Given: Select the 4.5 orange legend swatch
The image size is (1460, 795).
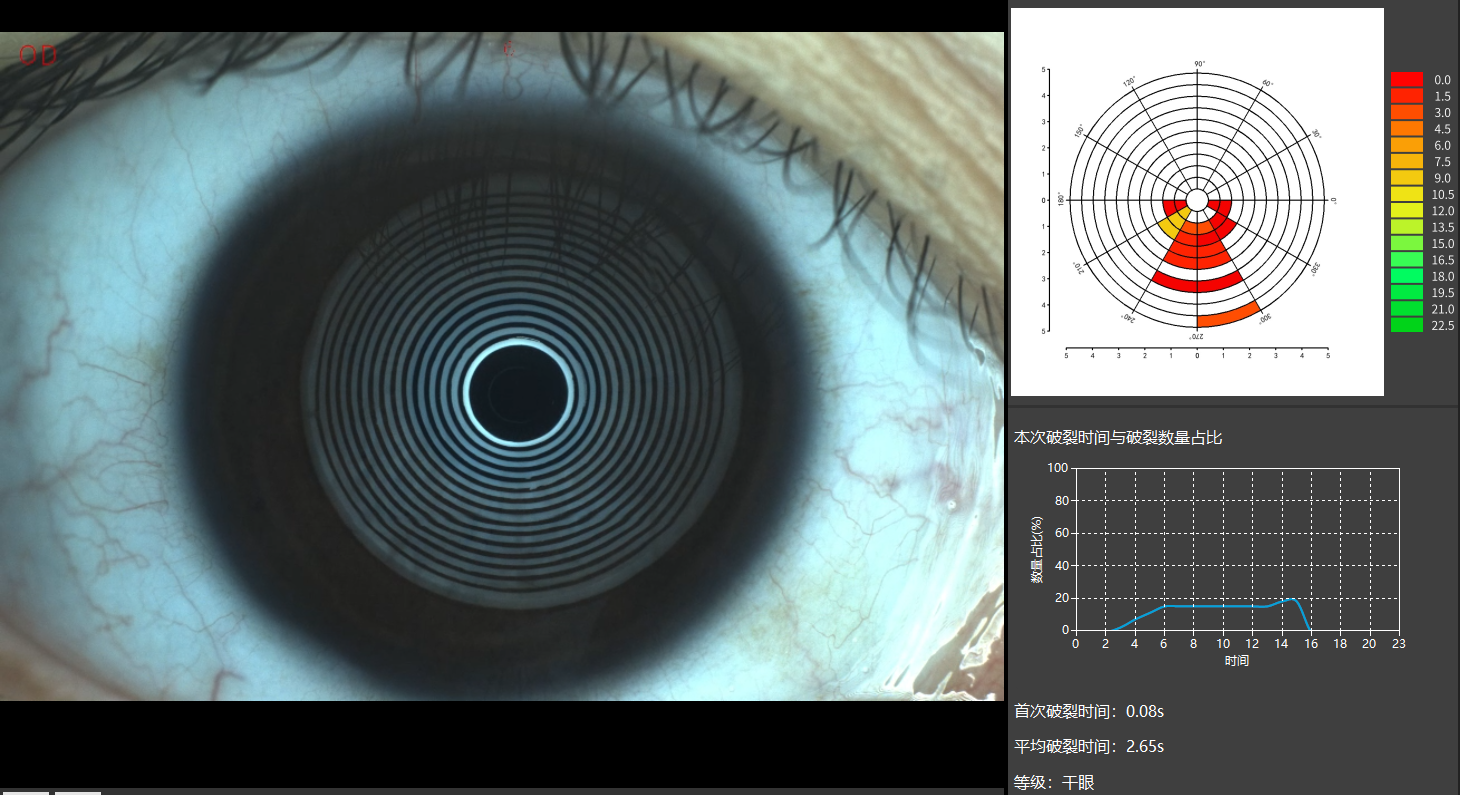Looking at the screenshot, I should tap(1406, 129).
